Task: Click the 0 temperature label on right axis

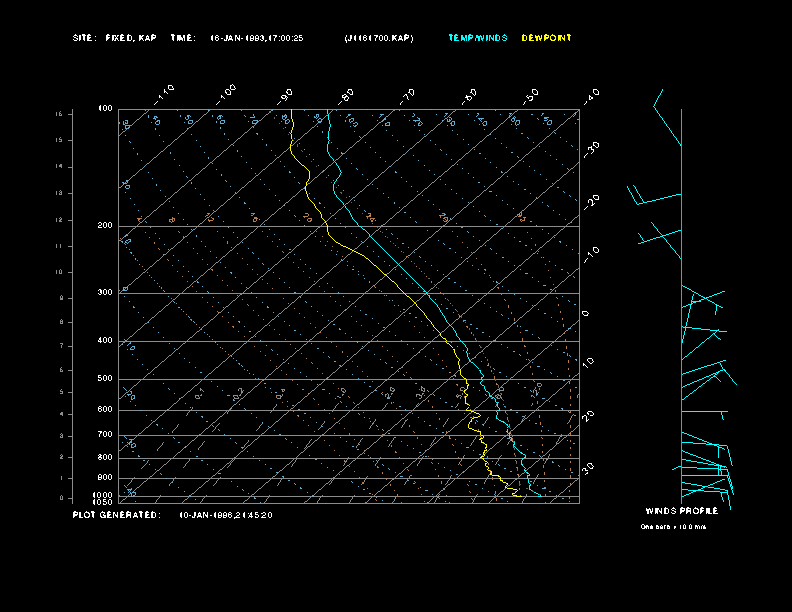Action: [586, 313]
